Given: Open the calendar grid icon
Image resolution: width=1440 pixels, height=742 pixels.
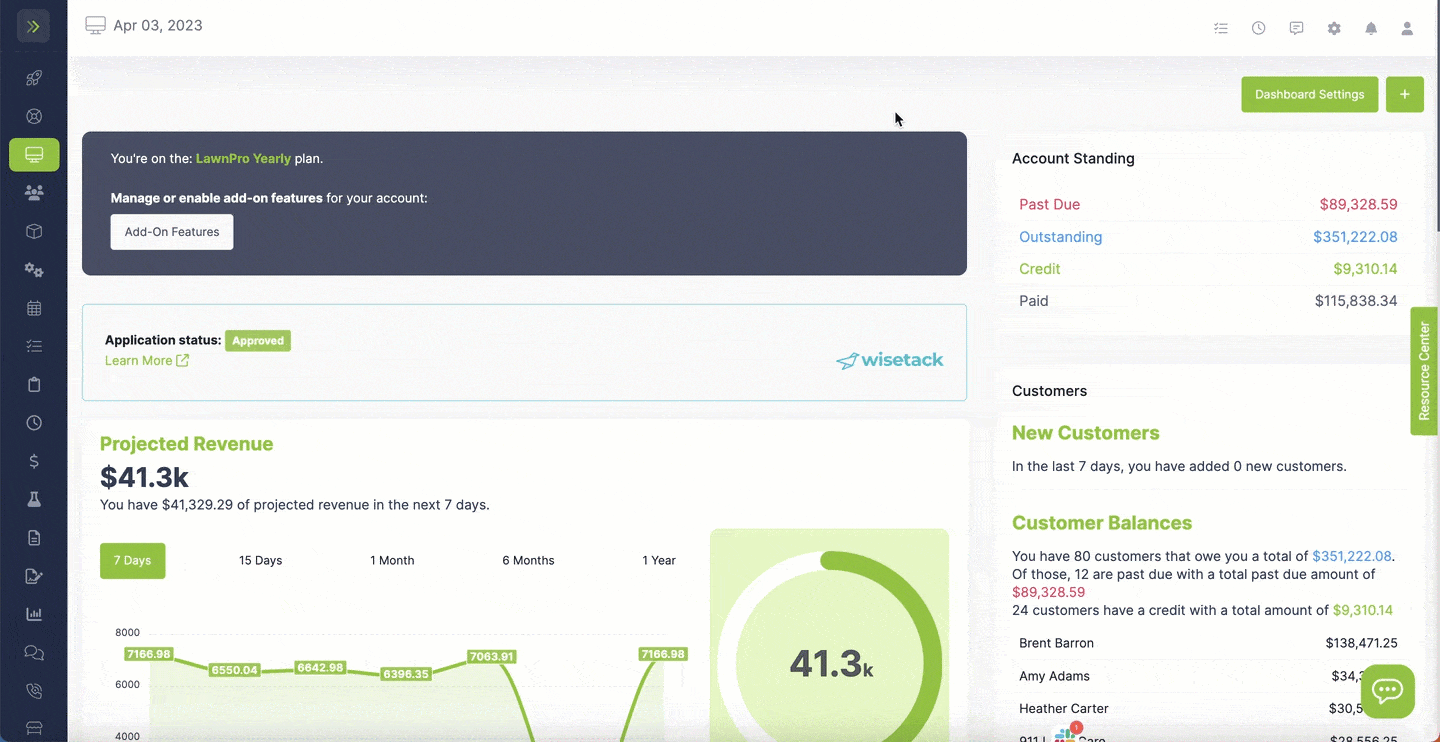Looking at the screenshot, I should click(x=34, y=308).
